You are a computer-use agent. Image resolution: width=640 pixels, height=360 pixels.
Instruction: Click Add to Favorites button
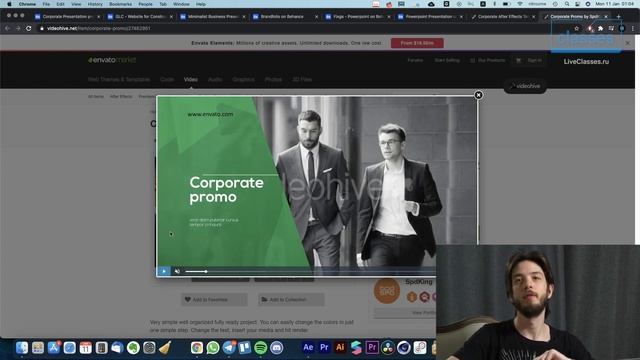(214, 300)
